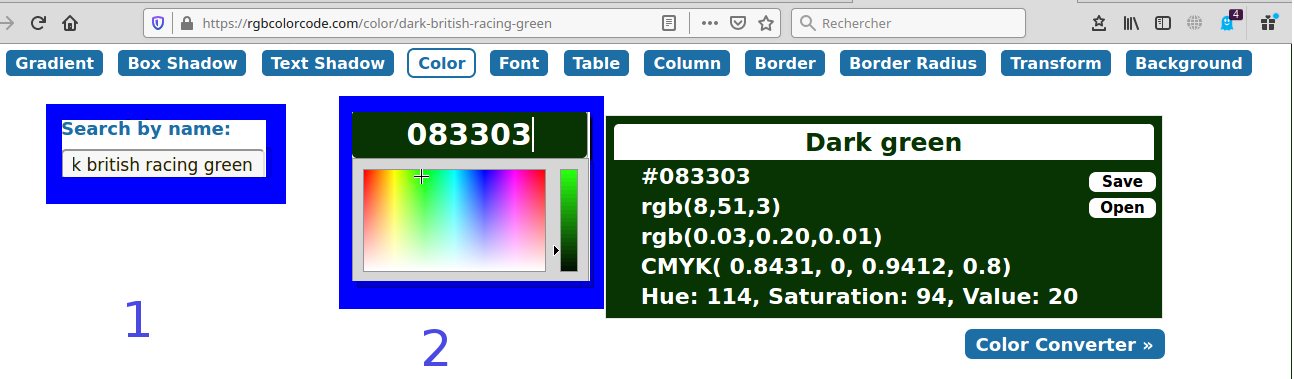Image resolution: width=1294 pixels, height=379 pixels.
Task: Open the Table tab
Action: pos(596,63)
